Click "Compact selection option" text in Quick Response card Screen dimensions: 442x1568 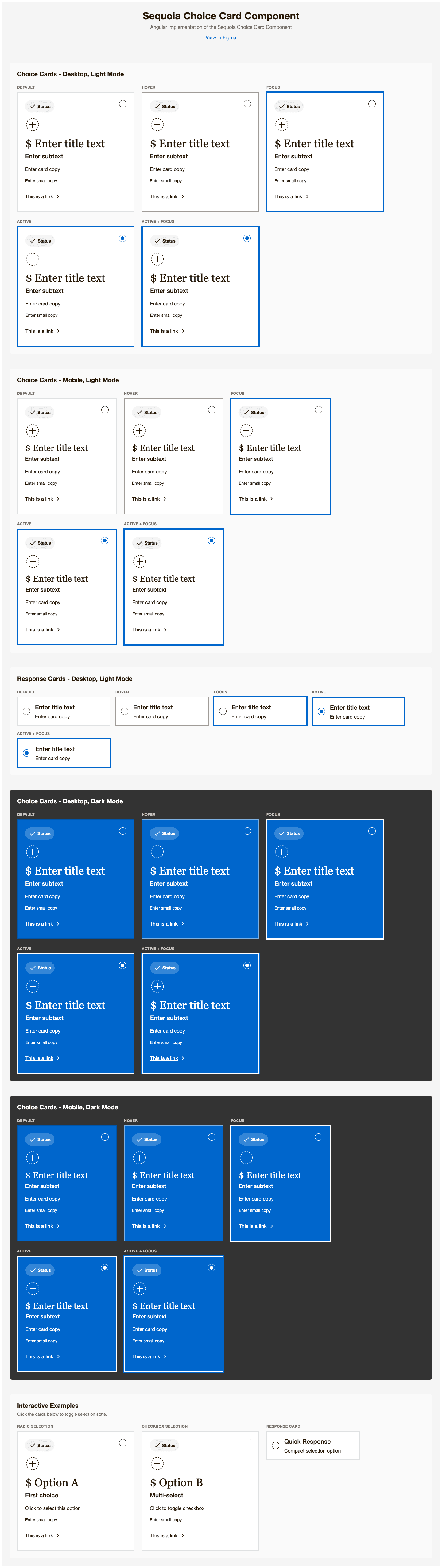[312, 1451]
